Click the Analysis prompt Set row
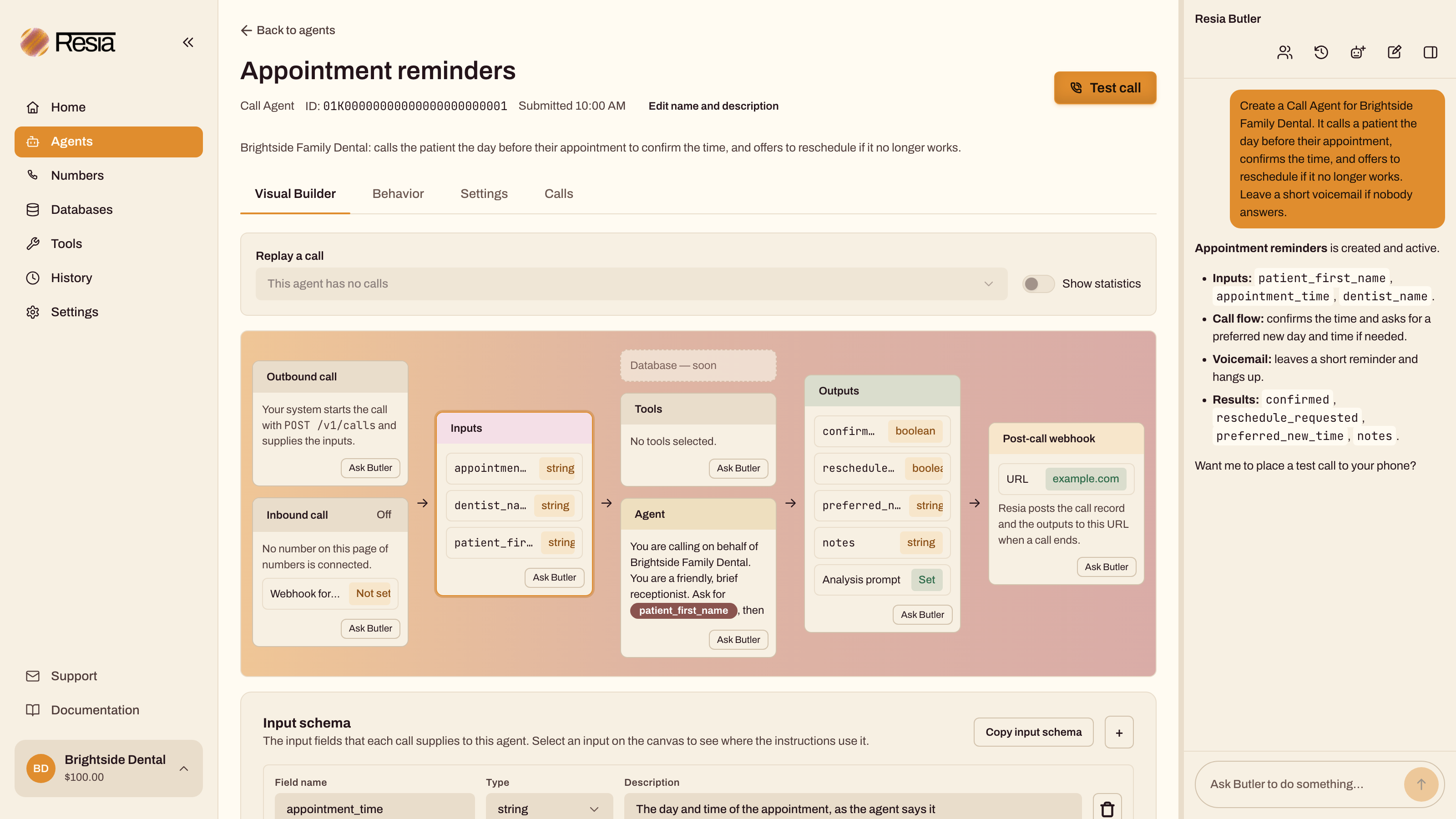Viewport: 1456px width, 819px height. tap(882, 579)
